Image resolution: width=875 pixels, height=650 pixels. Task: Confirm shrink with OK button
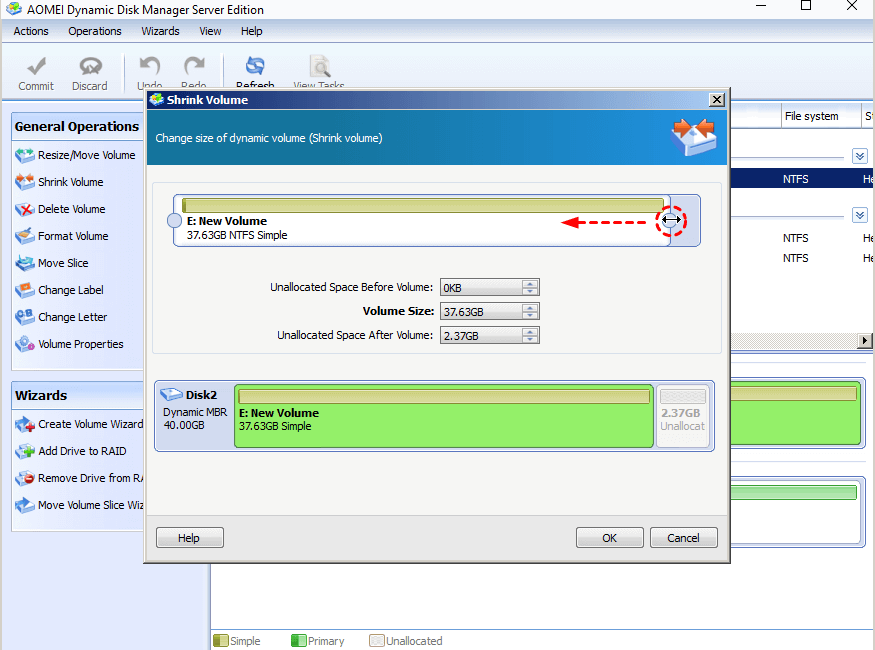pyautogui.click(x=609, y=538)
